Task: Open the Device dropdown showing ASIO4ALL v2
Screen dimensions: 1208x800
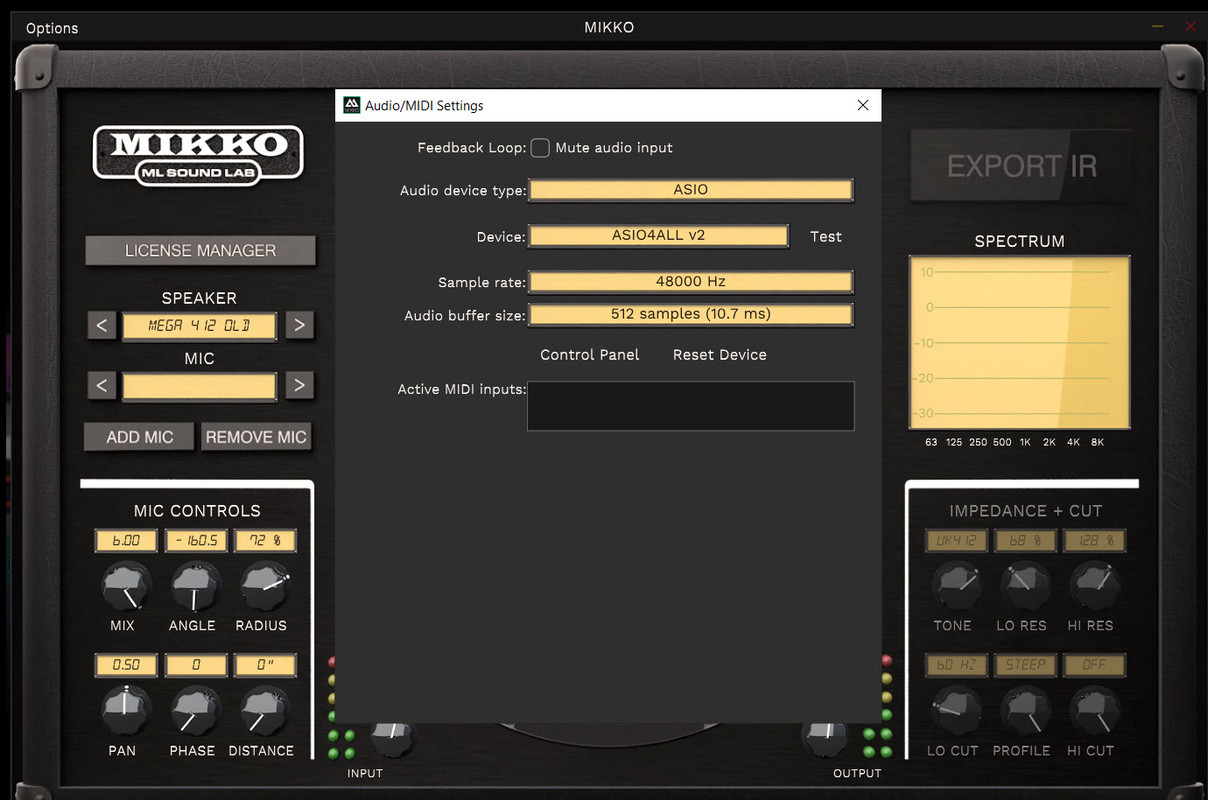Action: 659,236
